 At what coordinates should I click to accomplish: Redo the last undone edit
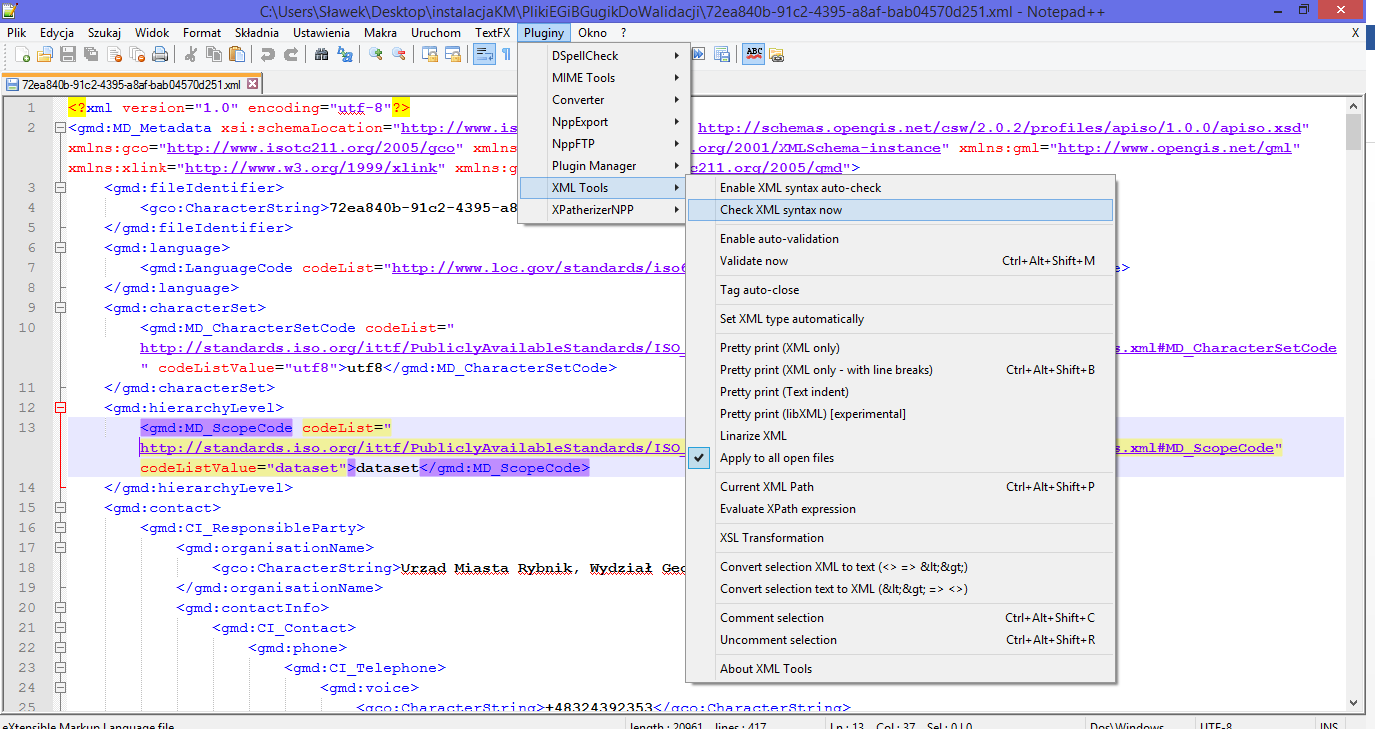[291, 54]
